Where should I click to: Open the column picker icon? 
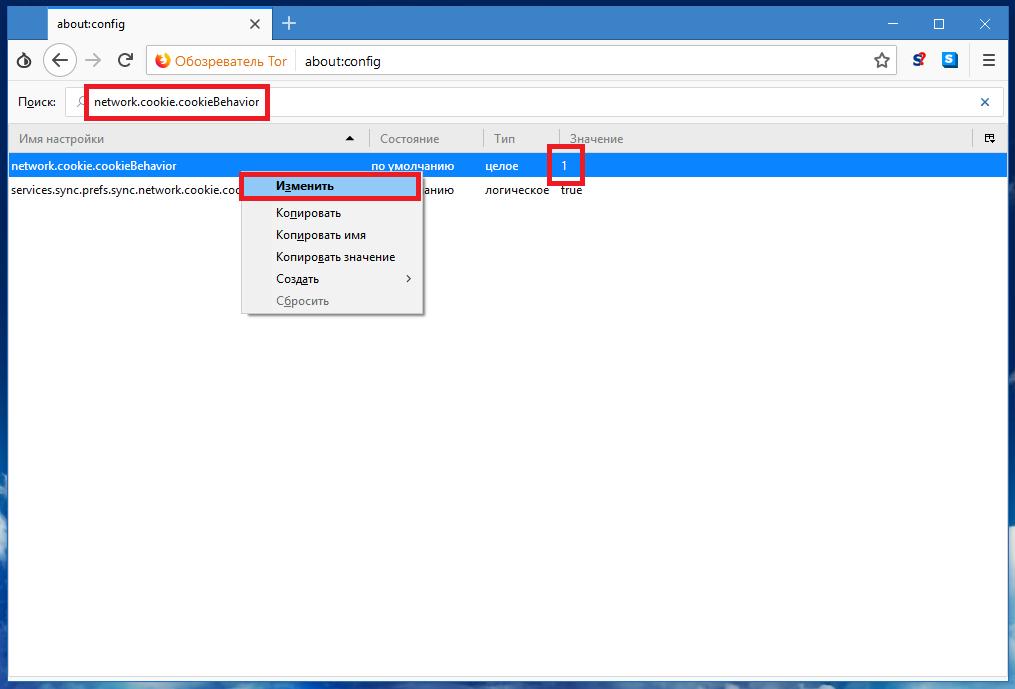[x=990, y=138]
